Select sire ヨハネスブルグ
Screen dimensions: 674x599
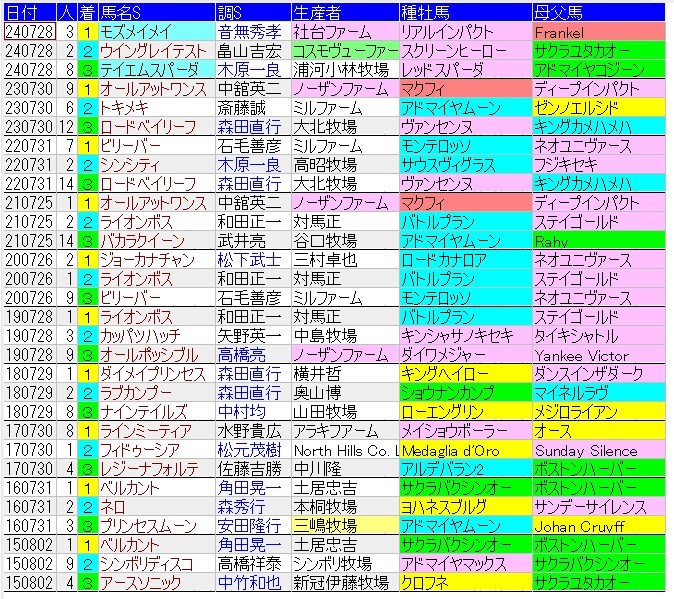pos(466,507)
